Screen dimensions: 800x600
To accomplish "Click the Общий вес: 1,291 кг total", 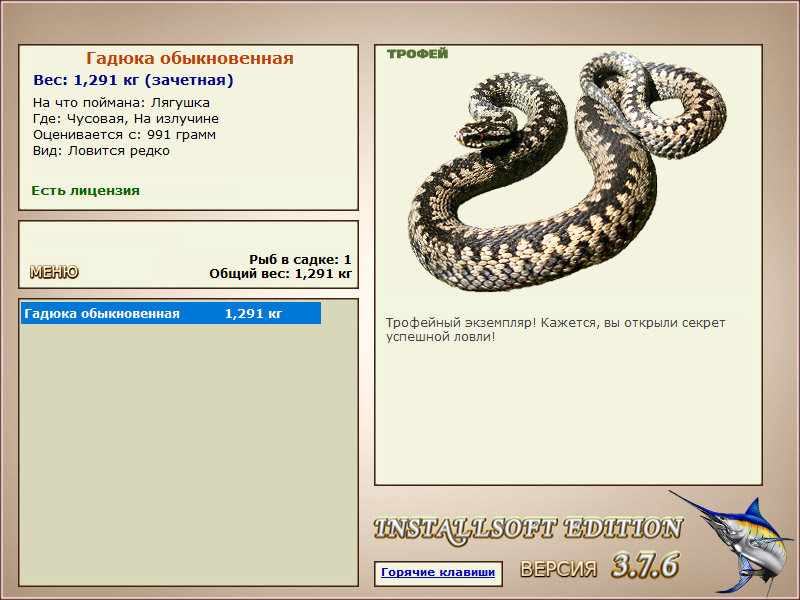I will (x=281, y=274).
